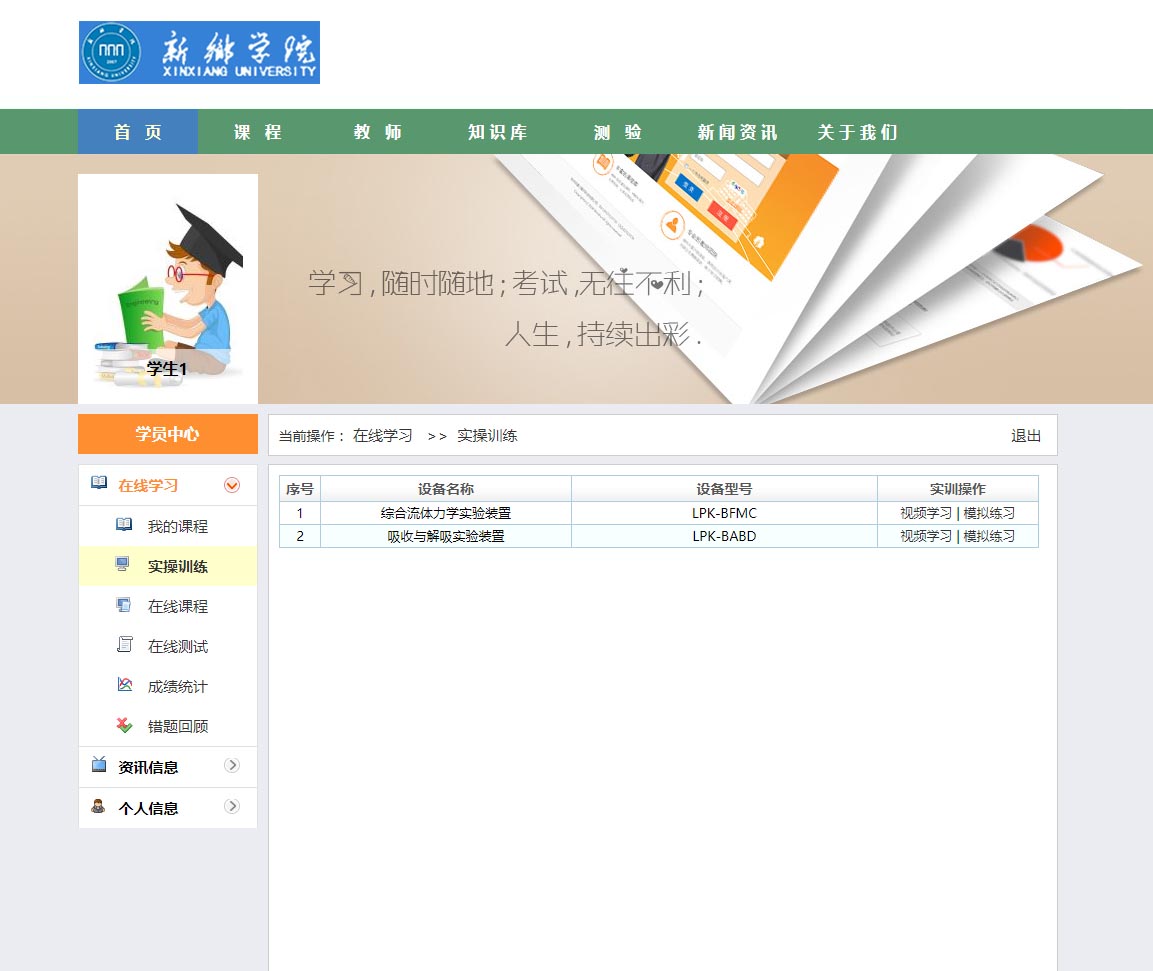Screen dimensions: 1153x971
Task: Click the Xinxiang University logo
Action: [x=199, y=52]
